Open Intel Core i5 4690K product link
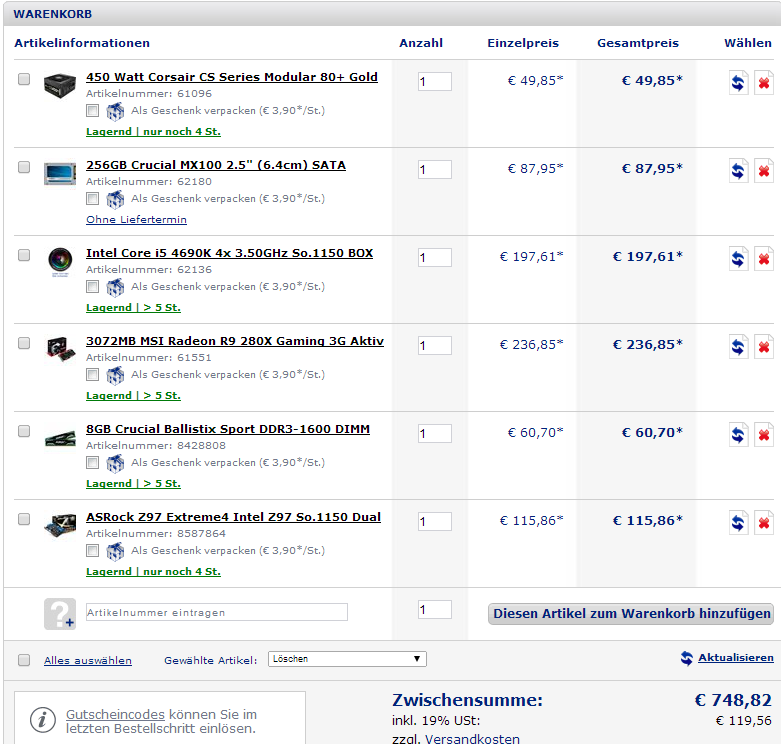 click(229, 253)
